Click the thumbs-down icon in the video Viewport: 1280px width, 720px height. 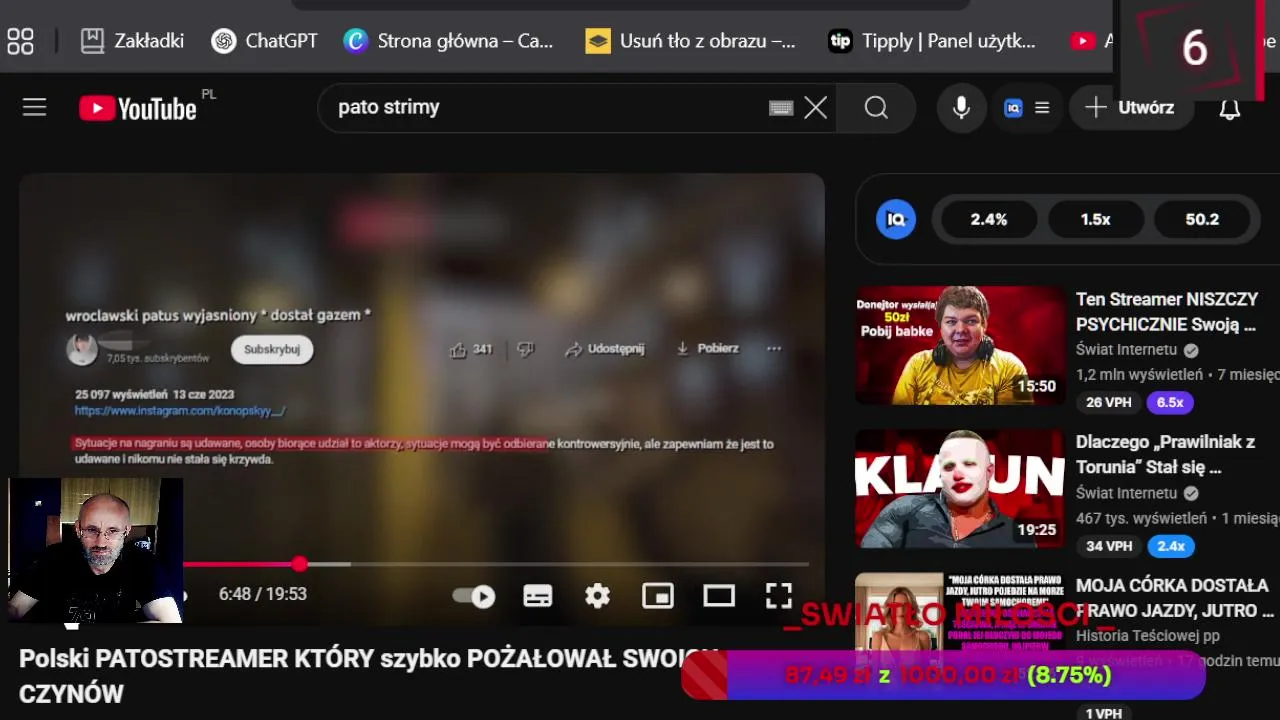click(526, 349)
